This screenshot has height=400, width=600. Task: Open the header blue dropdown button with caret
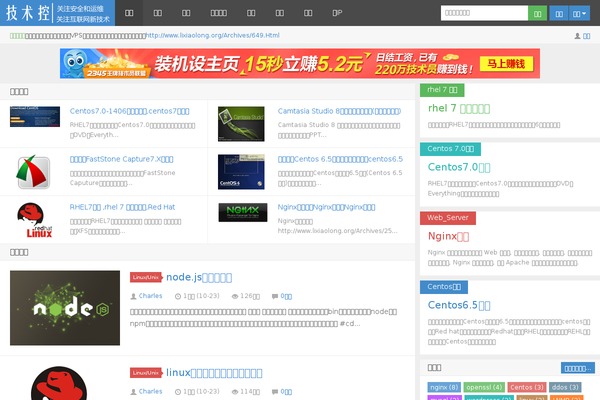(x=579, y=13)
